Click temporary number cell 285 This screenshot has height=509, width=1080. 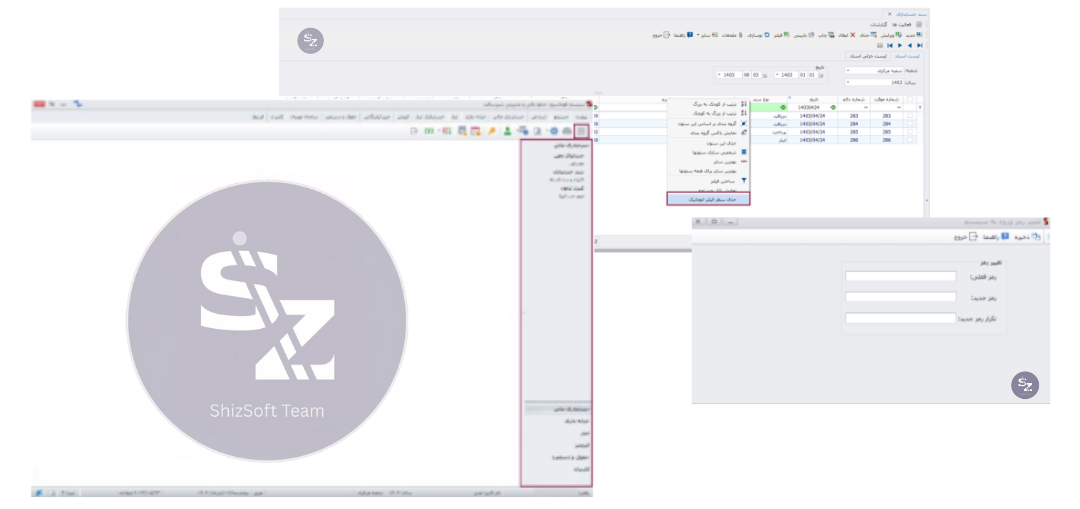(x=886, y=132)
